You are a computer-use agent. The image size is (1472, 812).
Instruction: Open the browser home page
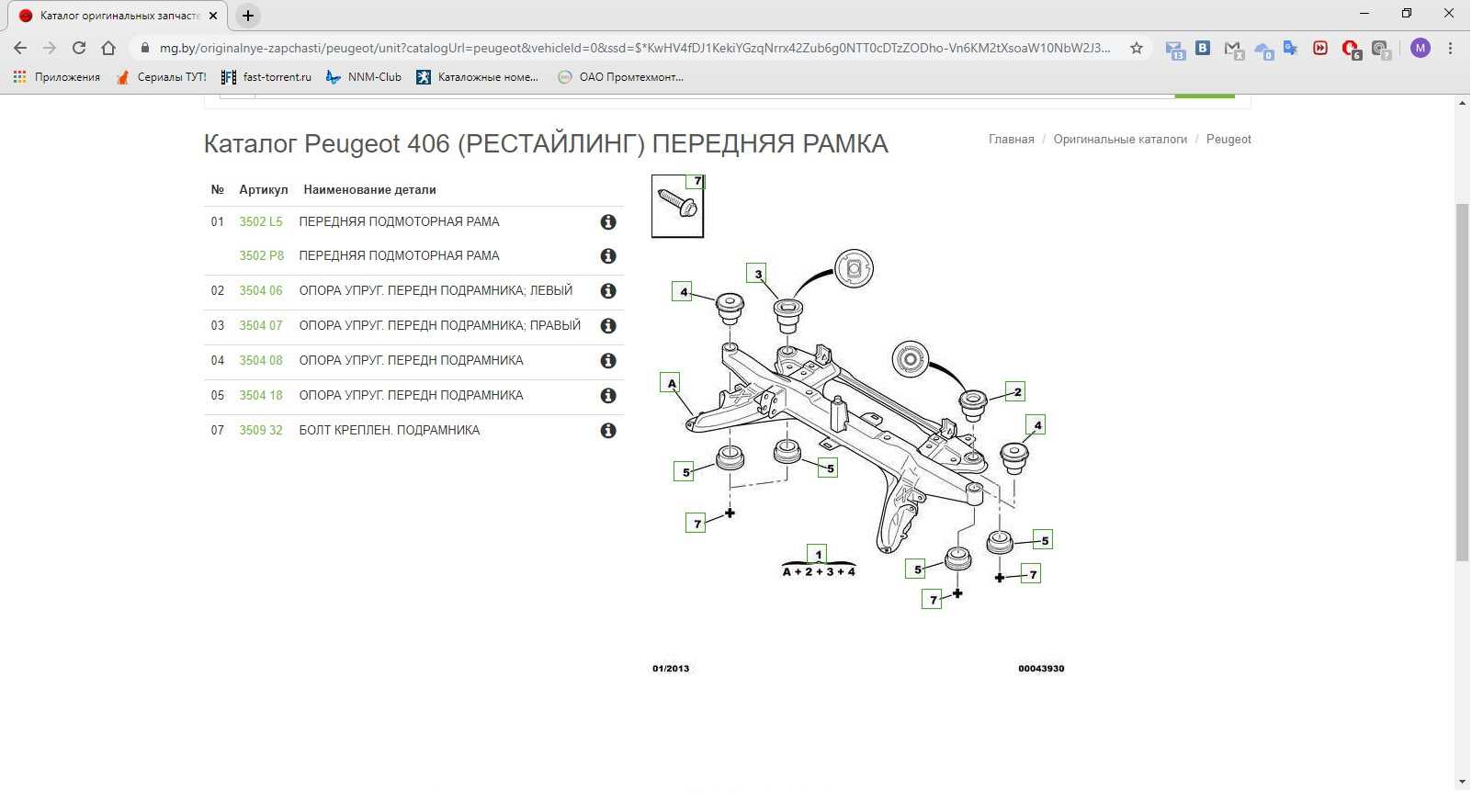click(x=108, y=48)
